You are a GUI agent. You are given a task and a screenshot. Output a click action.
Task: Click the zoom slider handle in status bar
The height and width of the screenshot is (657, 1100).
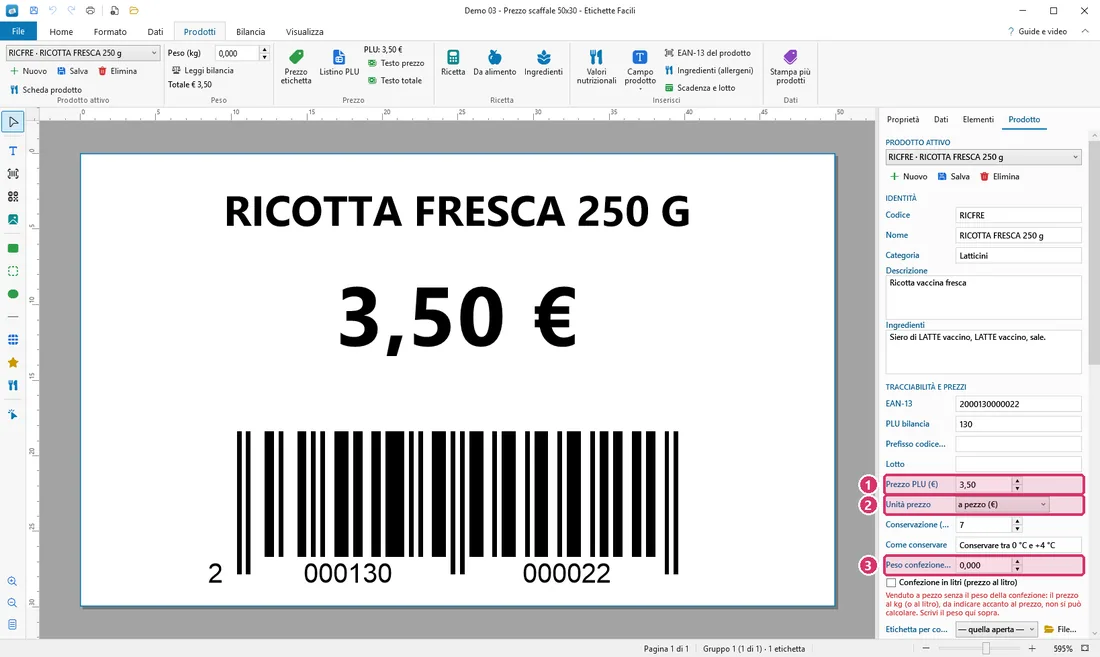coord(986,649)
